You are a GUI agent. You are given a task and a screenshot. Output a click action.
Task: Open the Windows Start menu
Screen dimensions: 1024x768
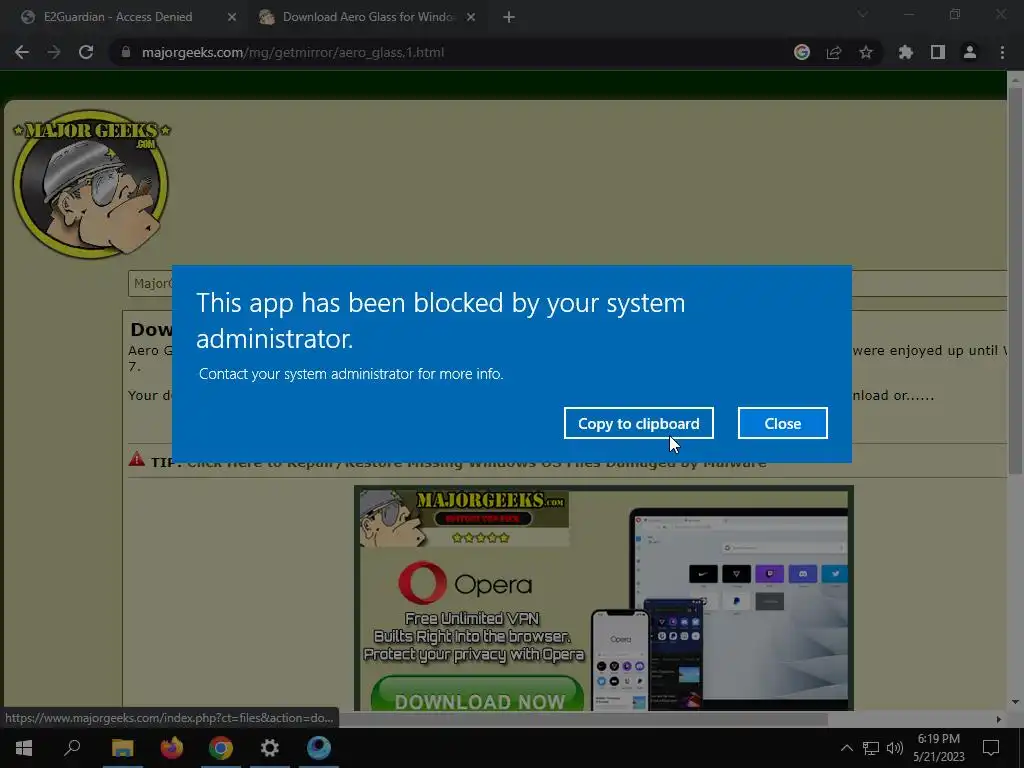coord(24,748)
